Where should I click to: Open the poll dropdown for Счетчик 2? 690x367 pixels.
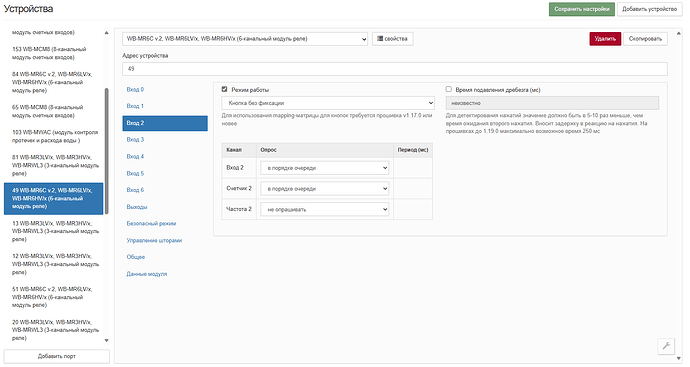pyautogui.click(x=325, y=188)
